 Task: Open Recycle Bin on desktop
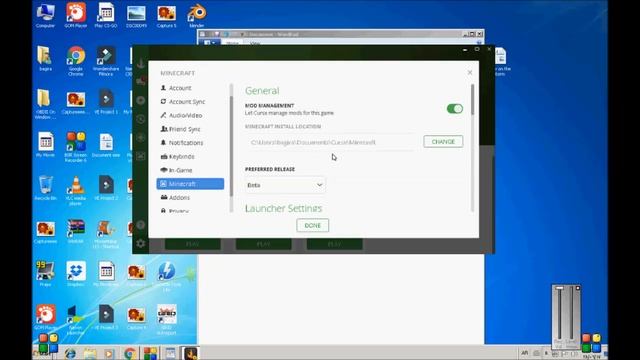coord(45,188)
